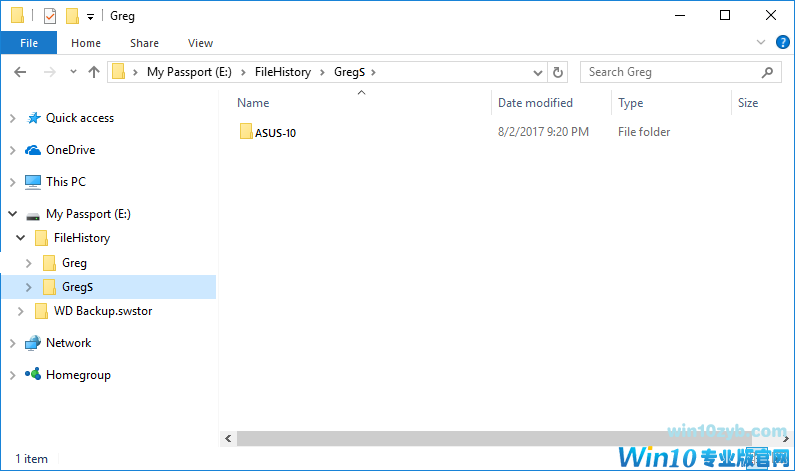This screenshot has height=471, width=795.
Task: Click the Refresh button beside address bar
Action: point(558,72)
